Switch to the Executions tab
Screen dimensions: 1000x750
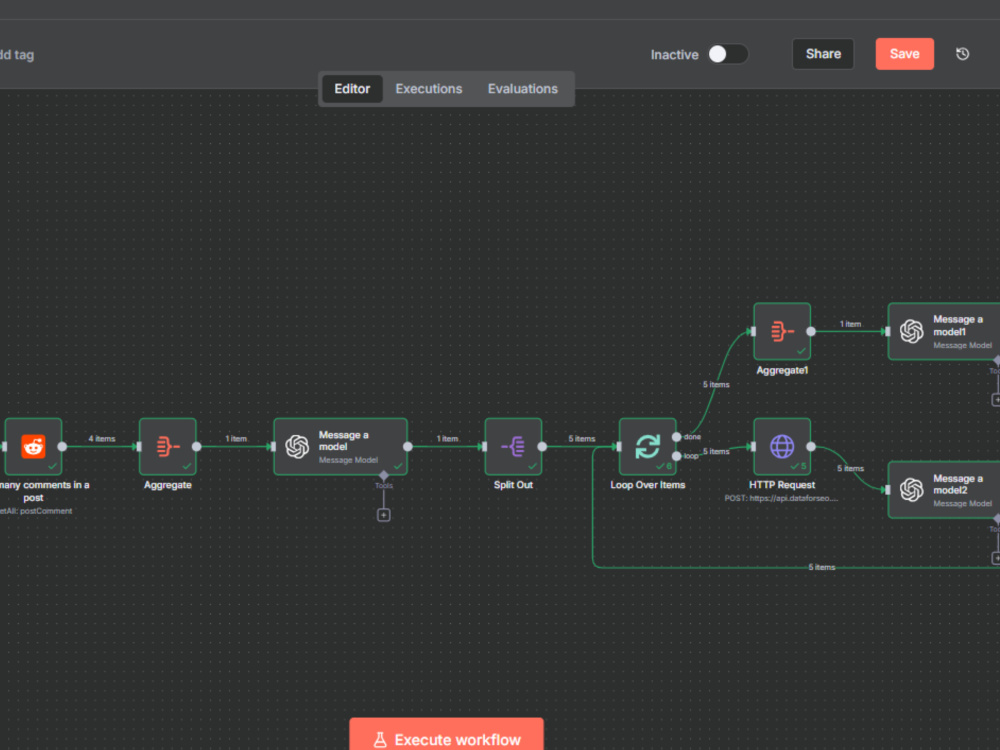pos(429,89)
